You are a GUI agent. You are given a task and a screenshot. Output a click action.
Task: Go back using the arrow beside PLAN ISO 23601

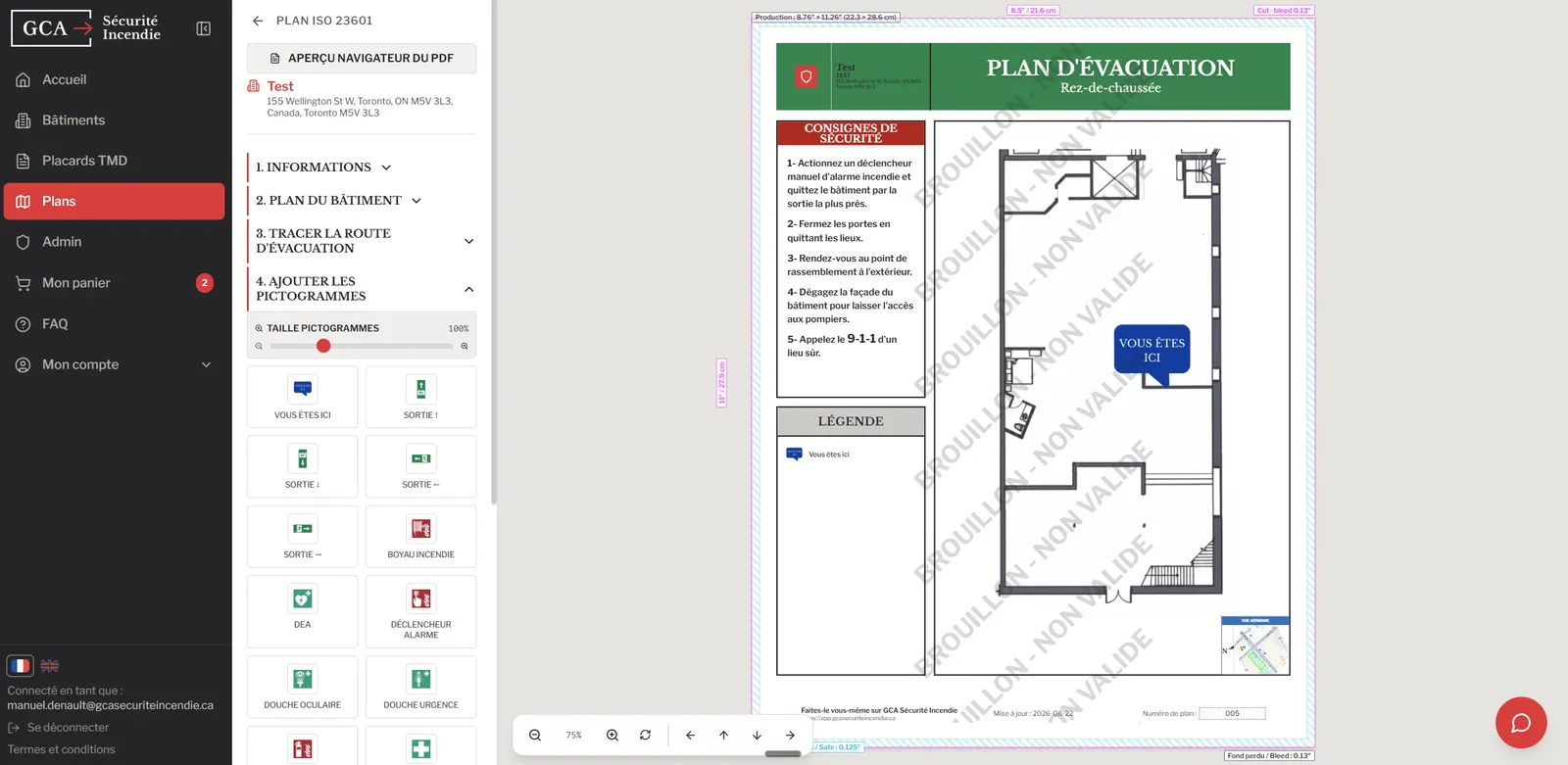(x=258, y=21)
